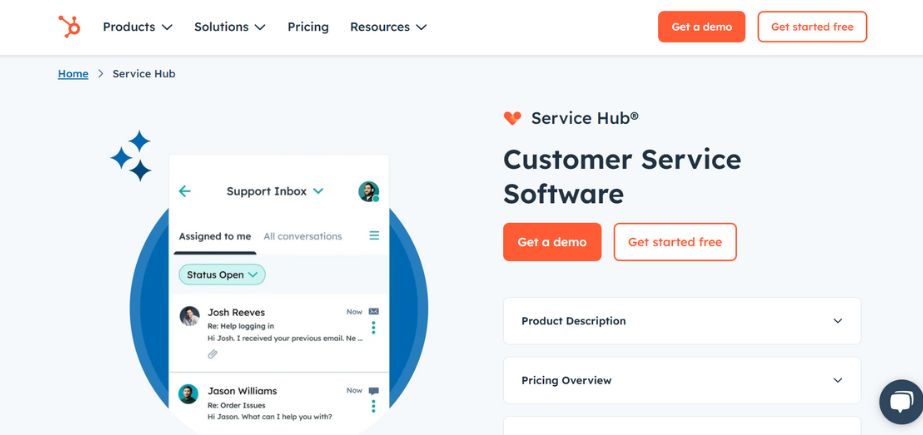The width and height of the screenshot is (923, 435).
Task: Open the Products dropdown menu
Action: point(137,27)
